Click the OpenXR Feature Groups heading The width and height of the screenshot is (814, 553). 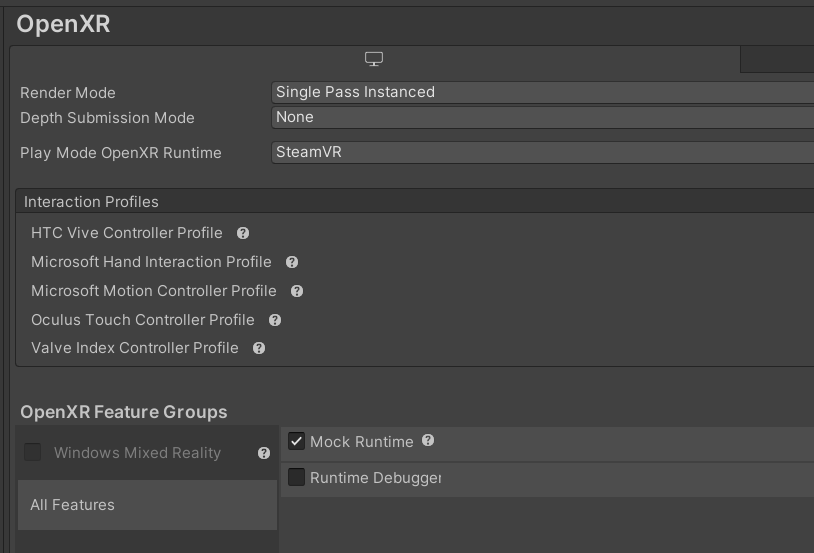(x=124, y=412)
